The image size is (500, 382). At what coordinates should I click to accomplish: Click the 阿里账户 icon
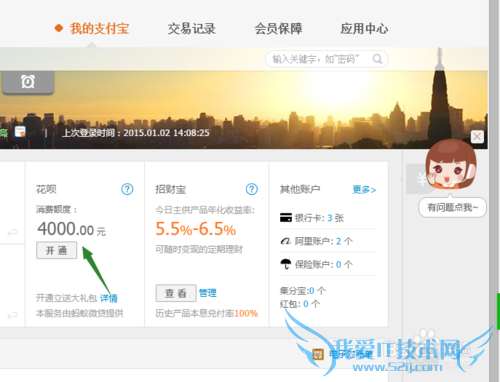click(x=286, y=241)
